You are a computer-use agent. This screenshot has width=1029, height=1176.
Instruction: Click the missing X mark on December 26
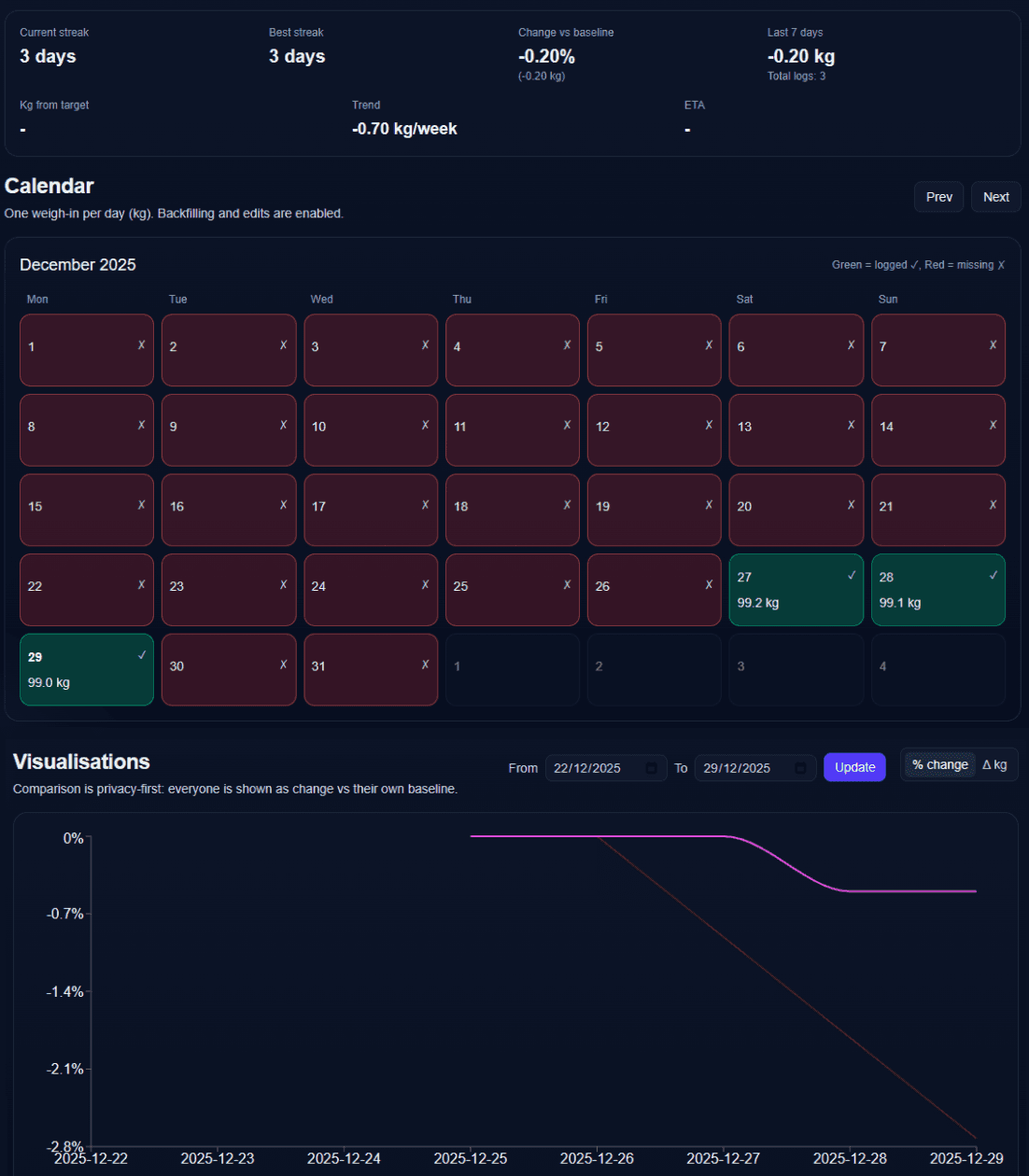[x=710, y=585]
